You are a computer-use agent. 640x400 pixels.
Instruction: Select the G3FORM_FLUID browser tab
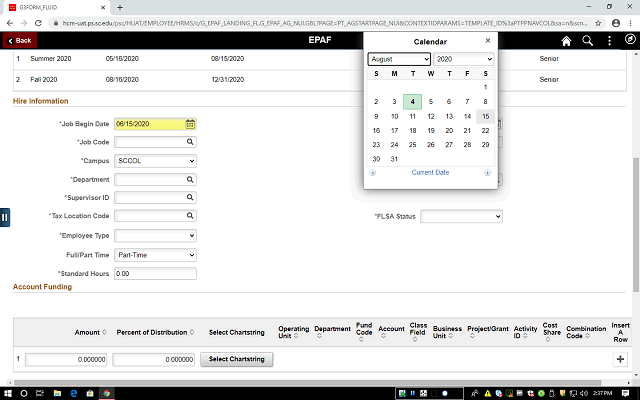coord(57,7)
